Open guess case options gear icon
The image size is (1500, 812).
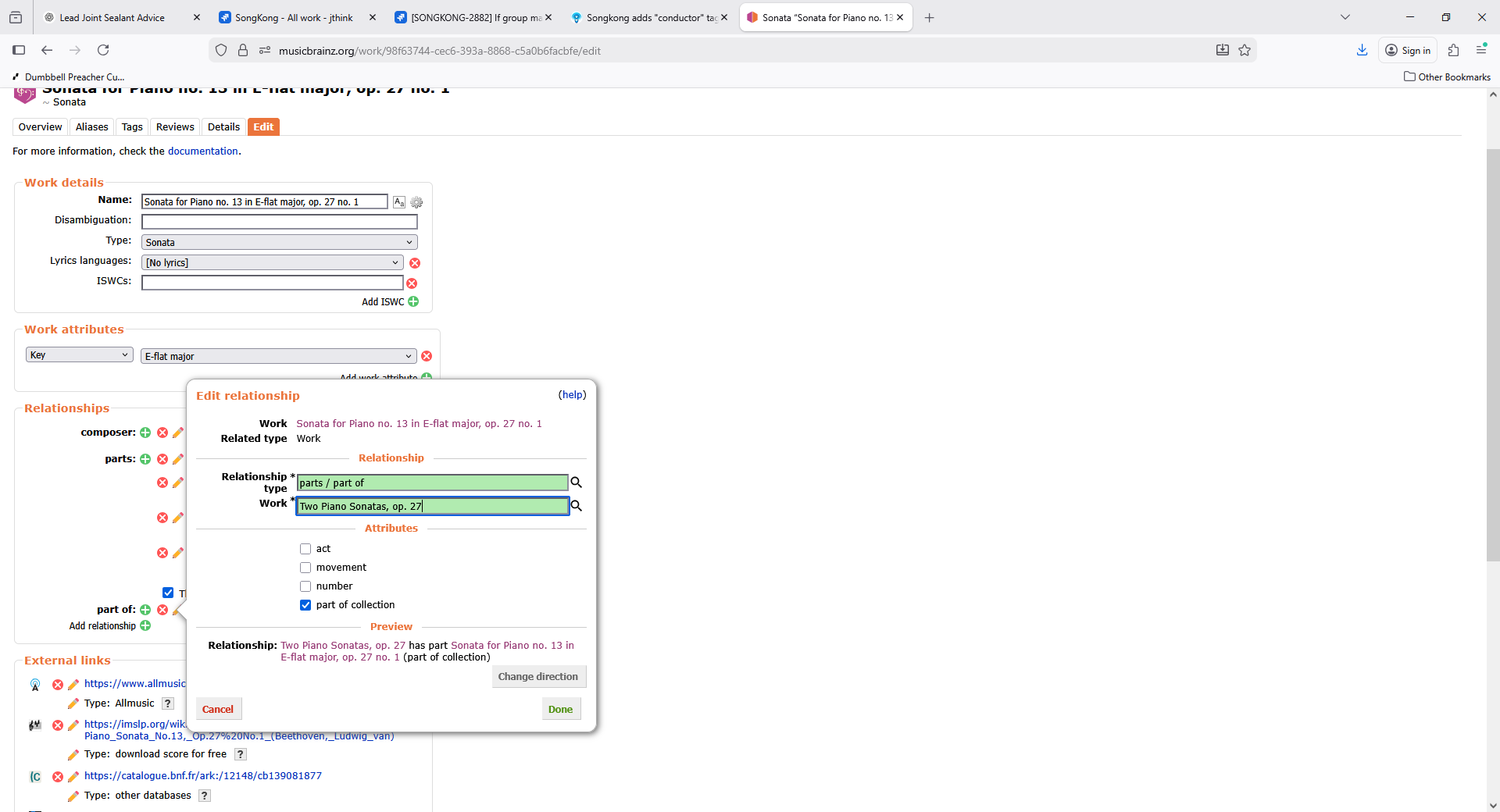(x=416, y=202)
